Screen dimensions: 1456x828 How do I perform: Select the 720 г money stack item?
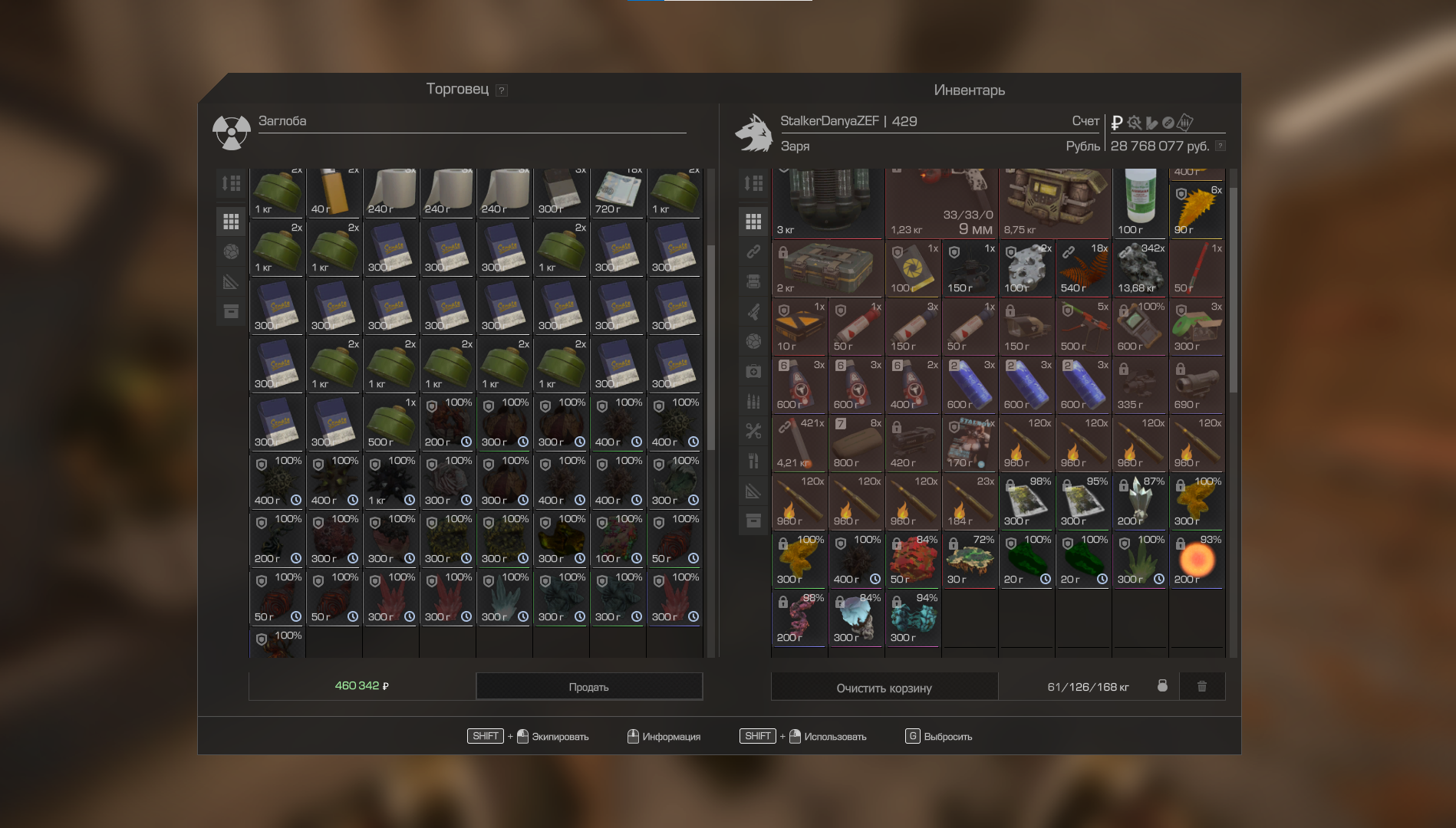(x=618, y=193)
